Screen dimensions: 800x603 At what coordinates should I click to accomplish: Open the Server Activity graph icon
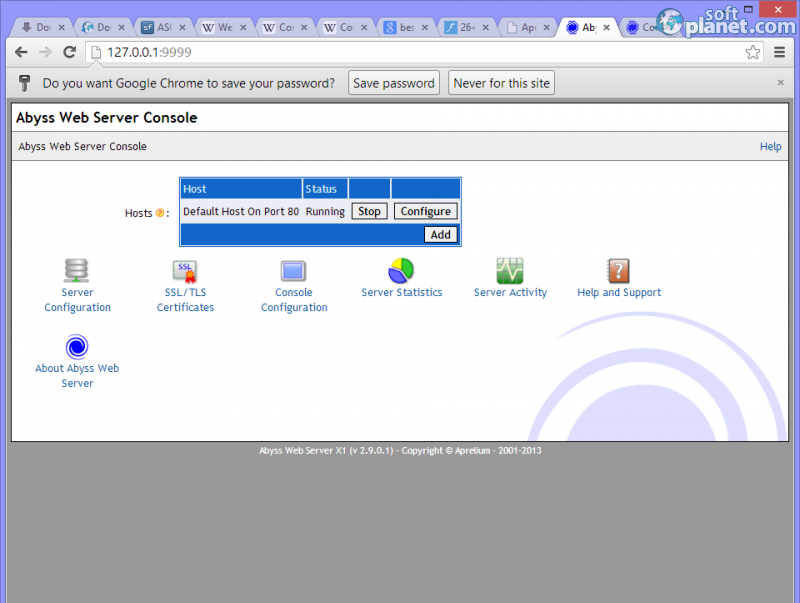click(x=510, y=270)
